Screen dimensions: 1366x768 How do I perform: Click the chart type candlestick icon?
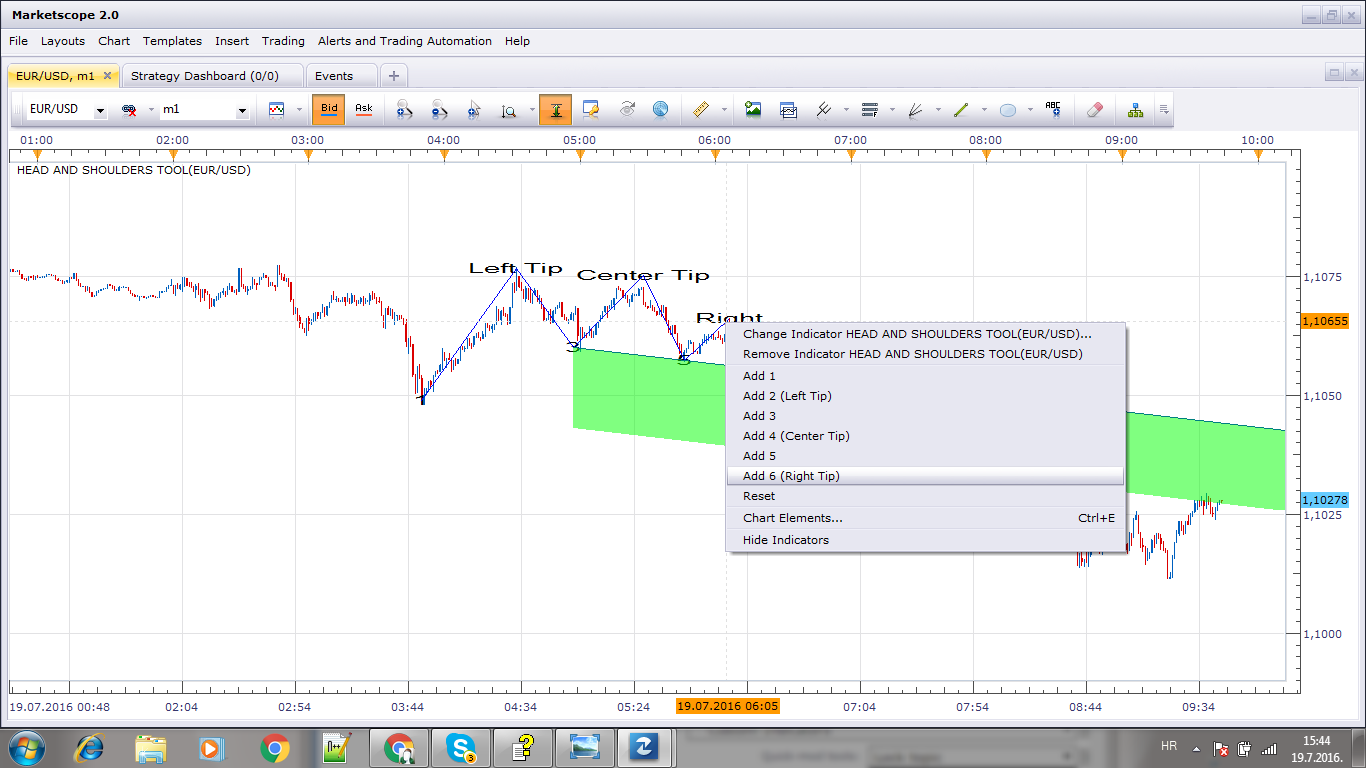point(277,109)
